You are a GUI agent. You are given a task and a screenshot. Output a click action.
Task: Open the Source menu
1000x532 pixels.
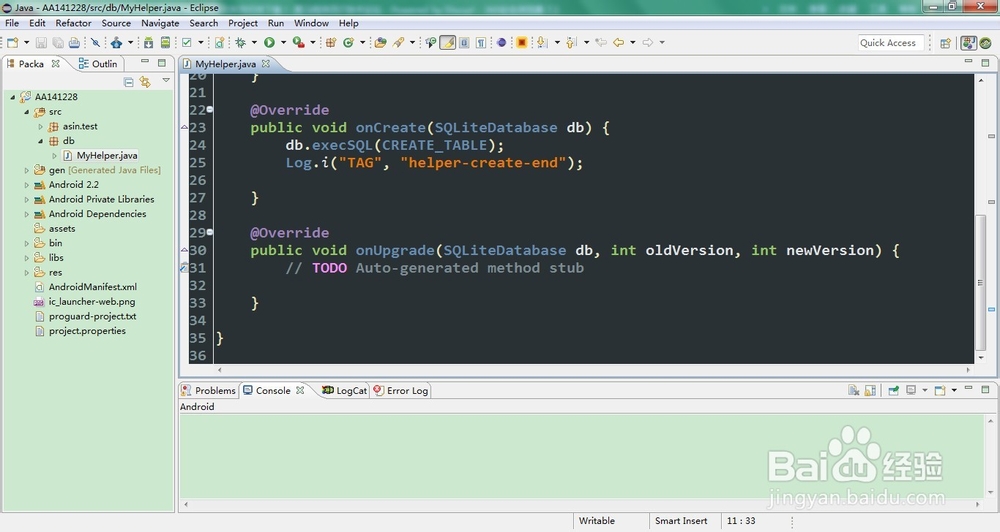(116, 23)
